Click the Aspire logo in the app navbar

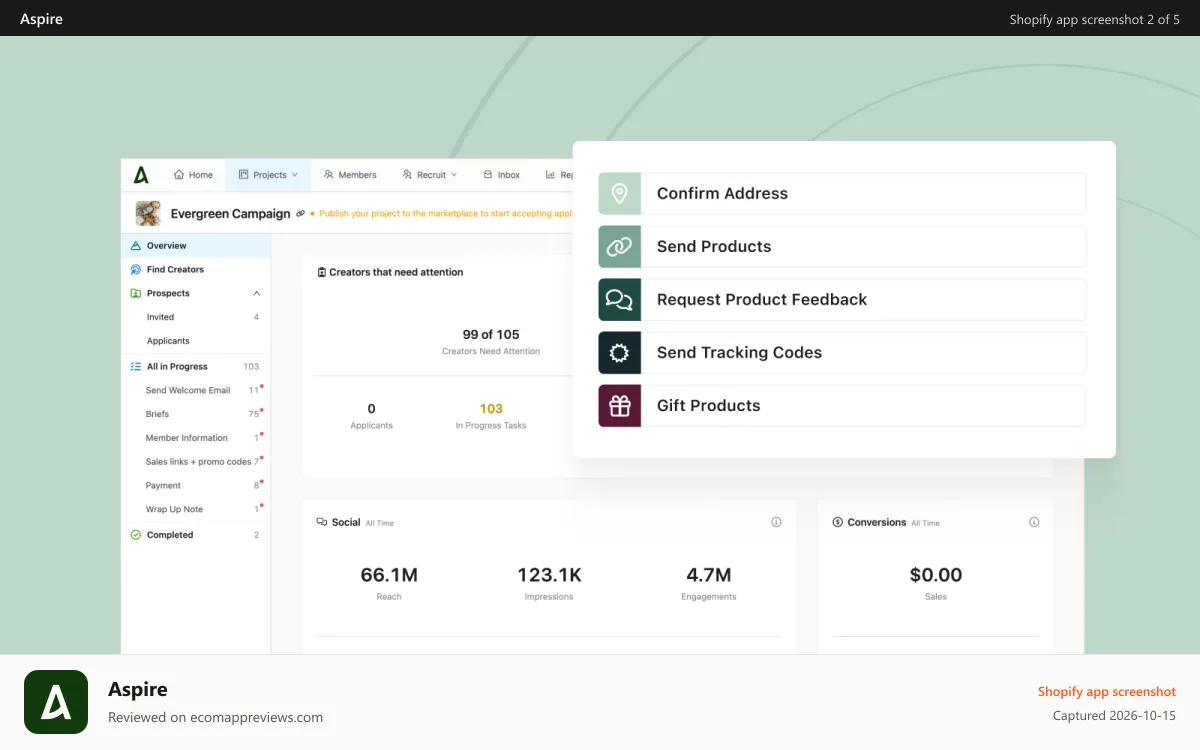141,175
